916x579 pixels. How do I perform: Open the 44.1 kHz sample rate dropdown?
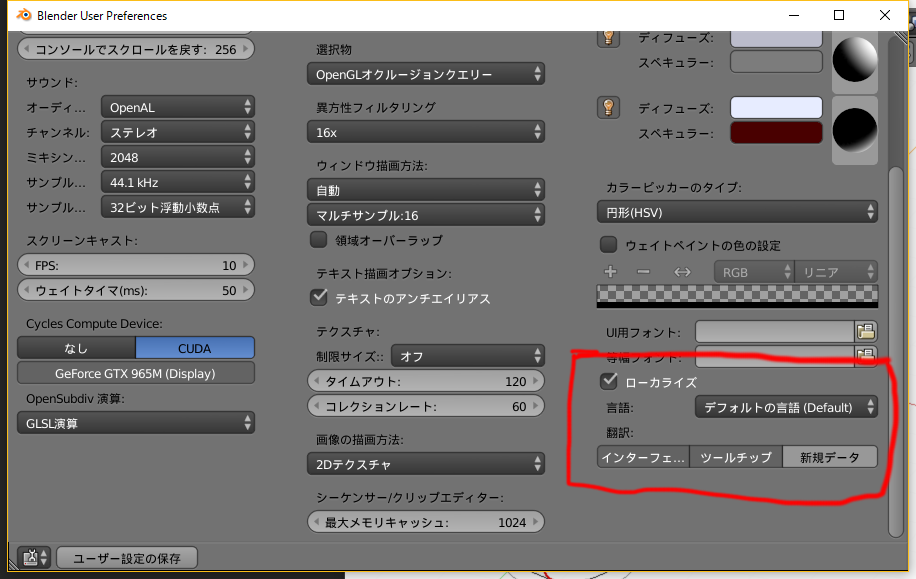point(178,182)
